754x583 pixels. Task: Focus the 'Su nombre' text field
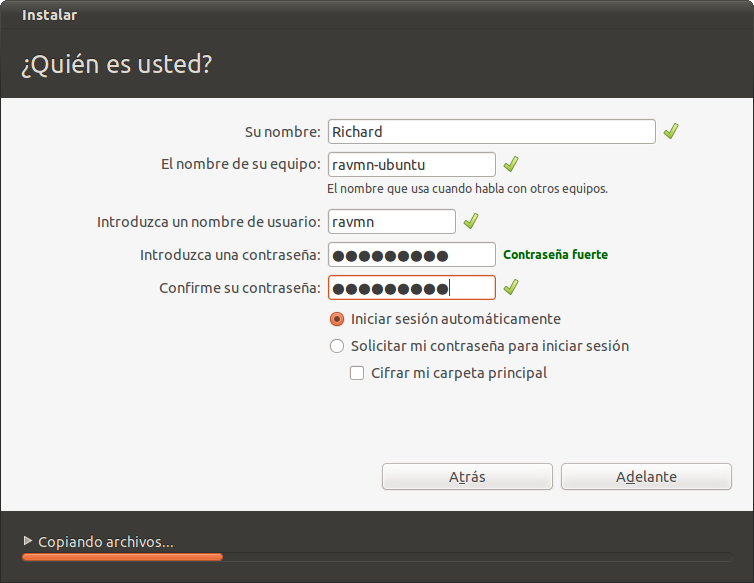click(491, 132)
